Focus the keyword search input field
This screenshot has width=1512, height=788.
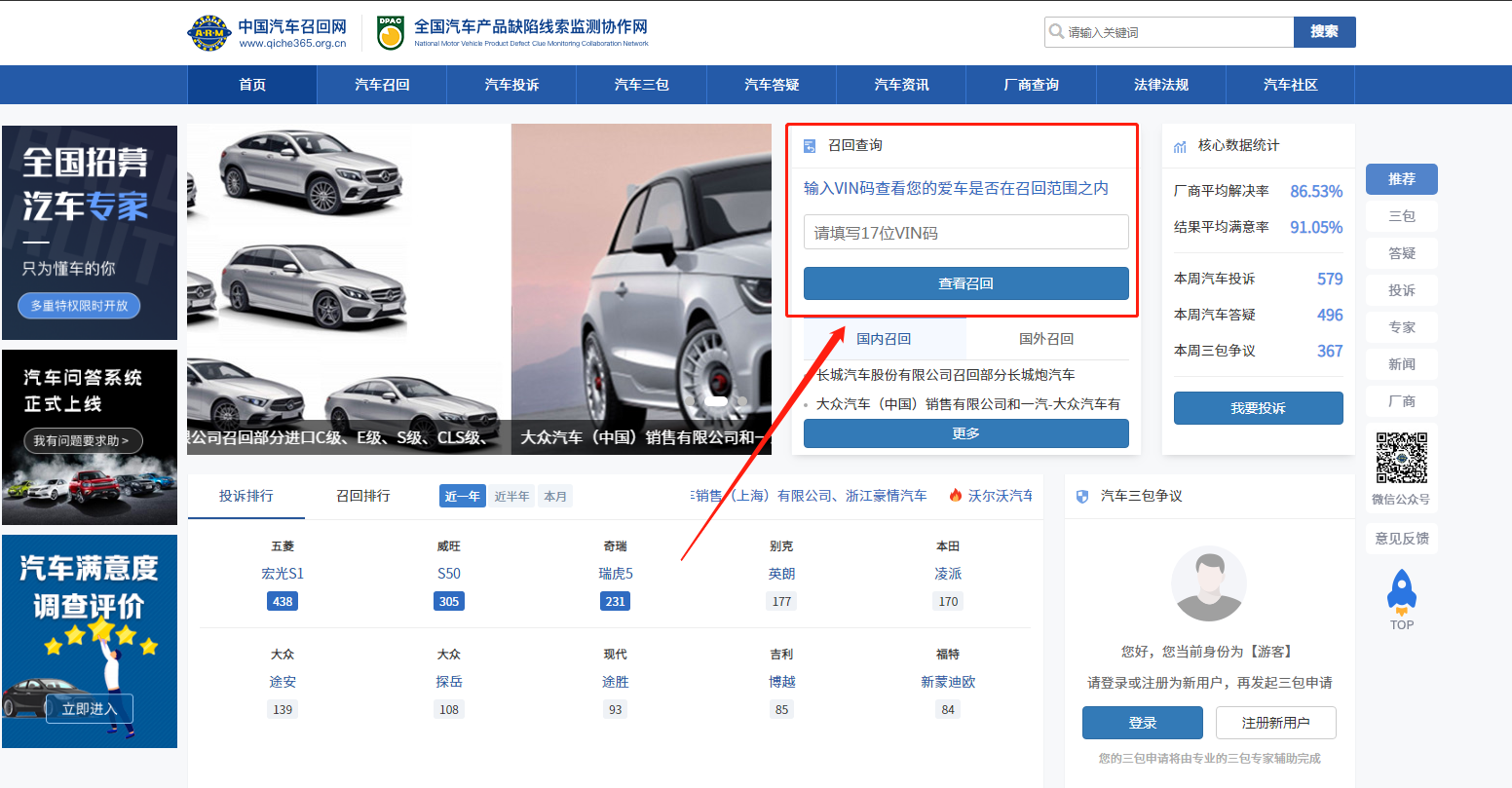(x=1169, y=32)
